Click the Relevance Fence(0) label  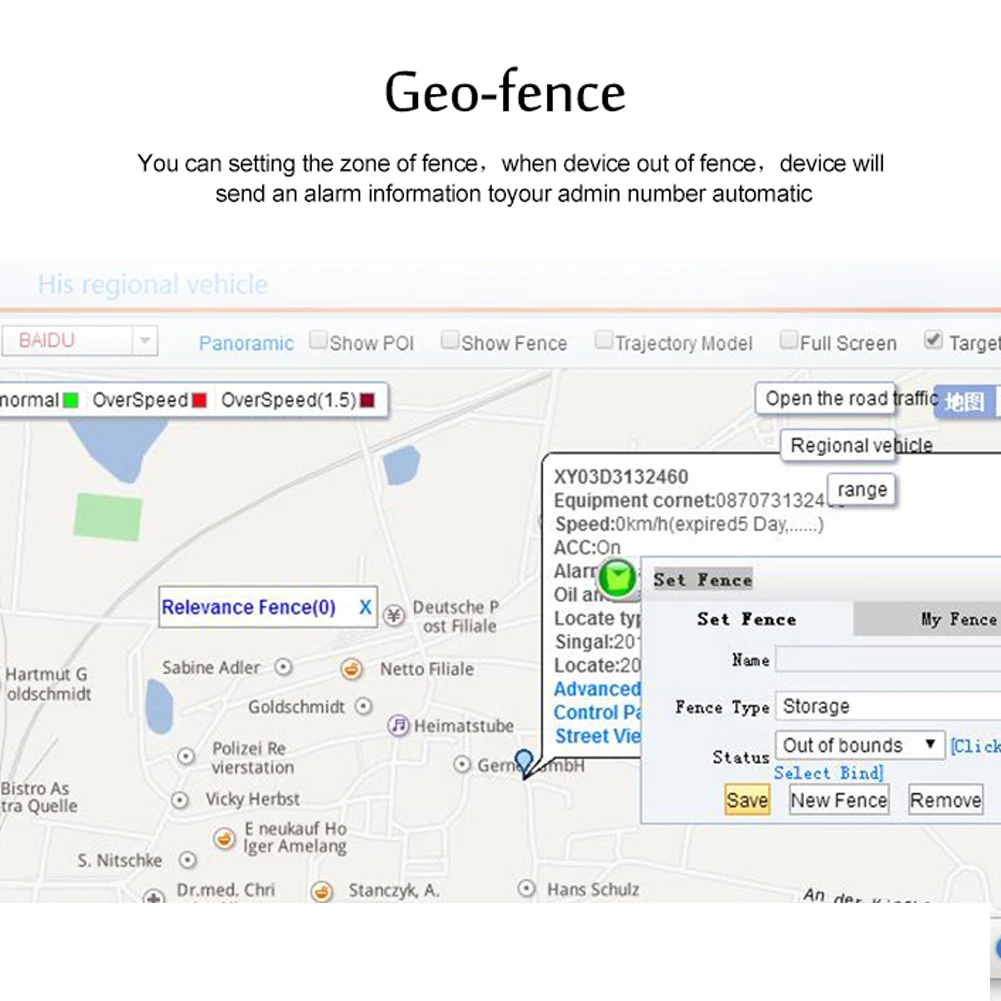248,606
